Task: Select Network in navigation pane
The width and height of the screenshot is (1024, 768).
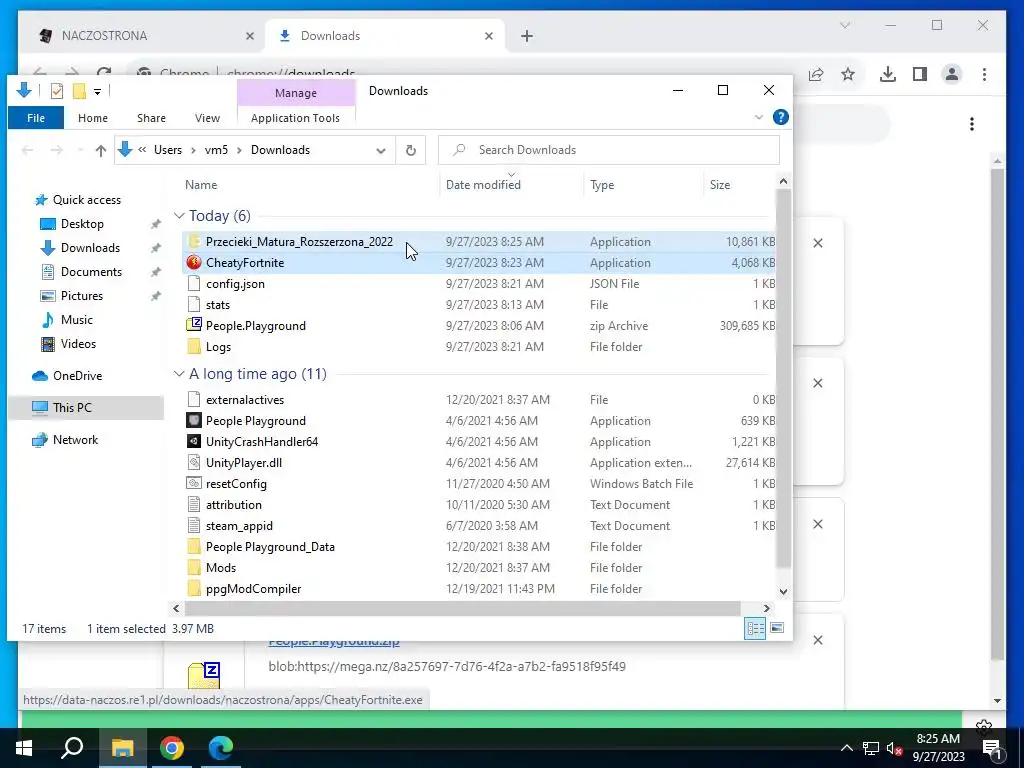Action: [x=75, y=440]
